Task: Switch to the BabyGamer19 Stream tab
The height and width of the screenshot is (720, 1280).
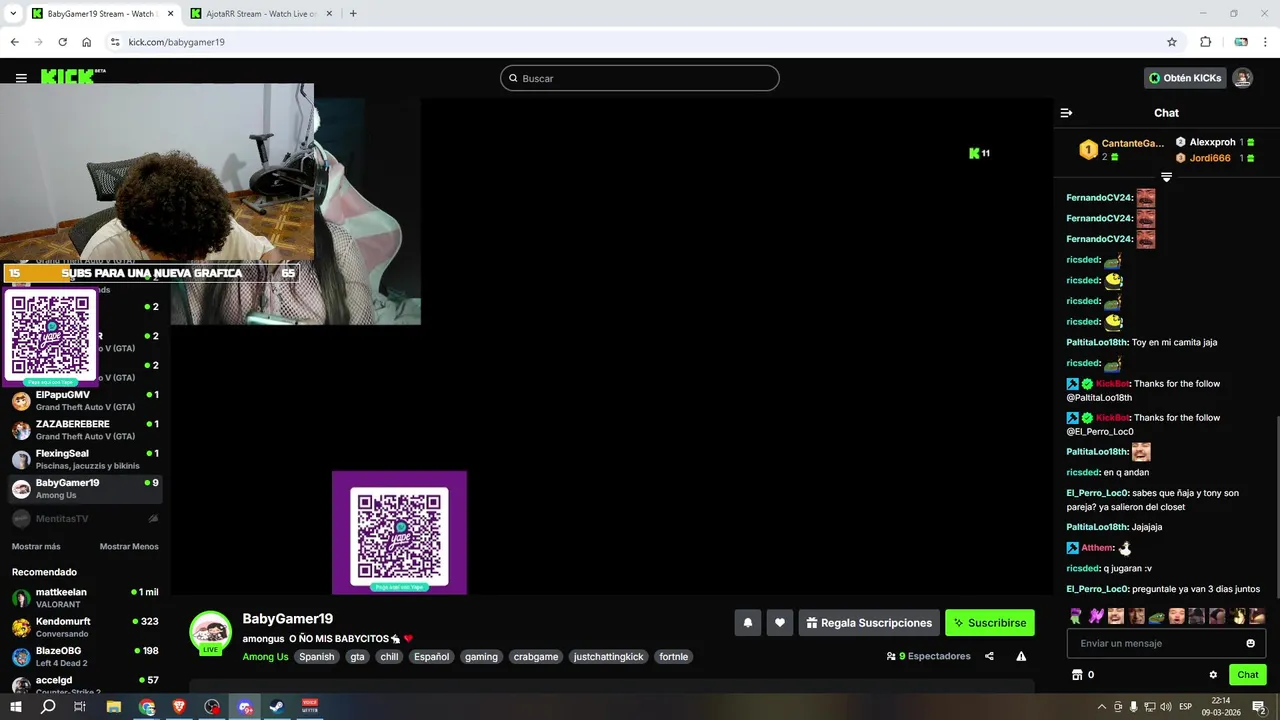Action: tap(100, 14)
